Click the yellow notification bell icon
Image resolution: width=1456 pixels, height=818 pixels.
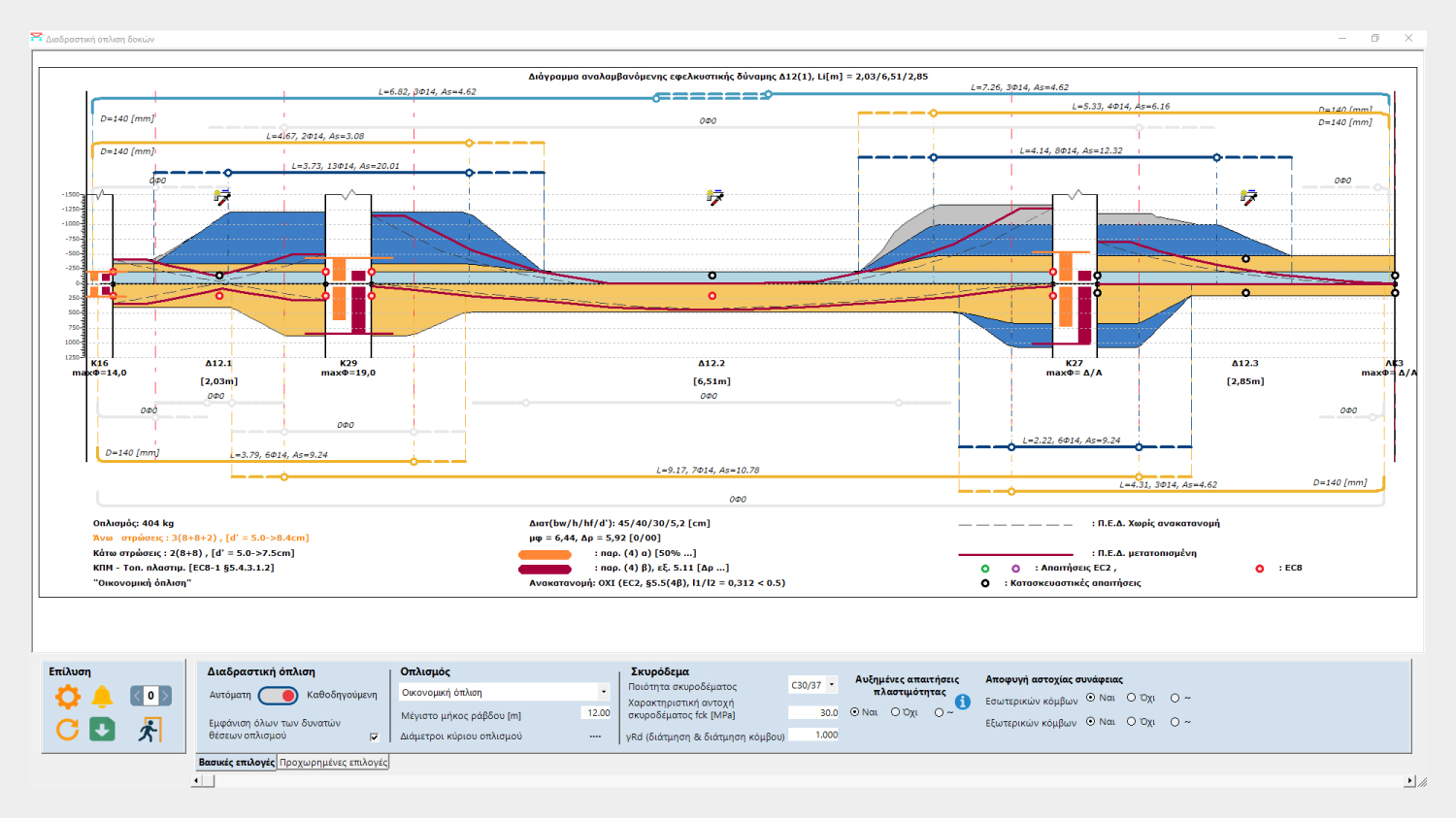[x=102, y=696]
